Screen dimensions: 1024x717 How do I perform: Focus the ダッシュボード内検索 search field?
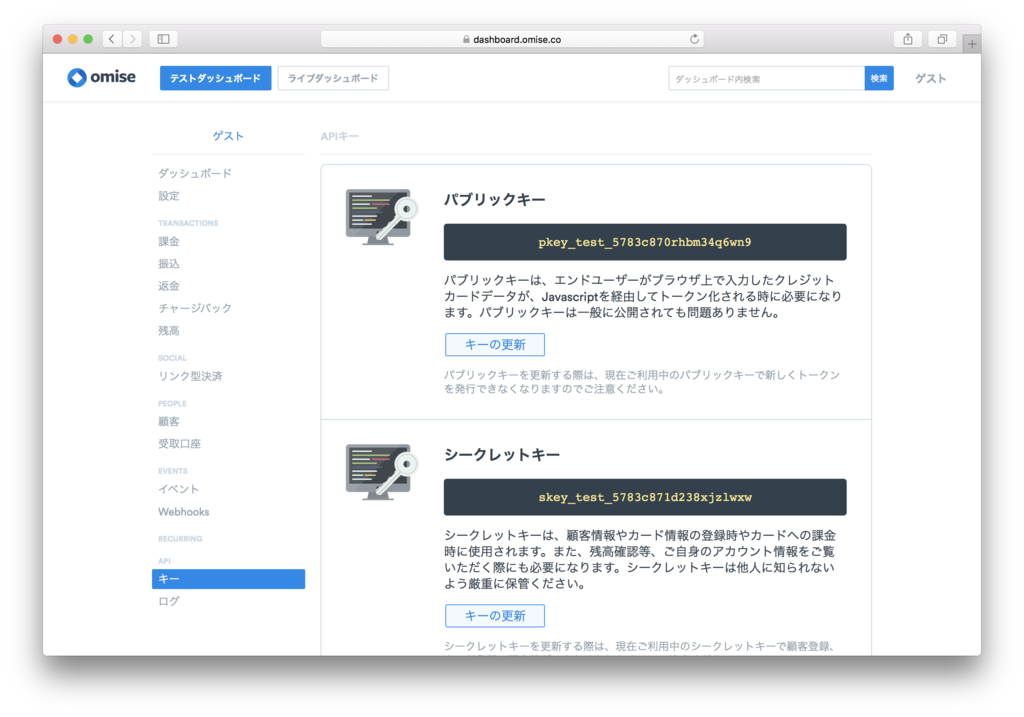point(766,78)
